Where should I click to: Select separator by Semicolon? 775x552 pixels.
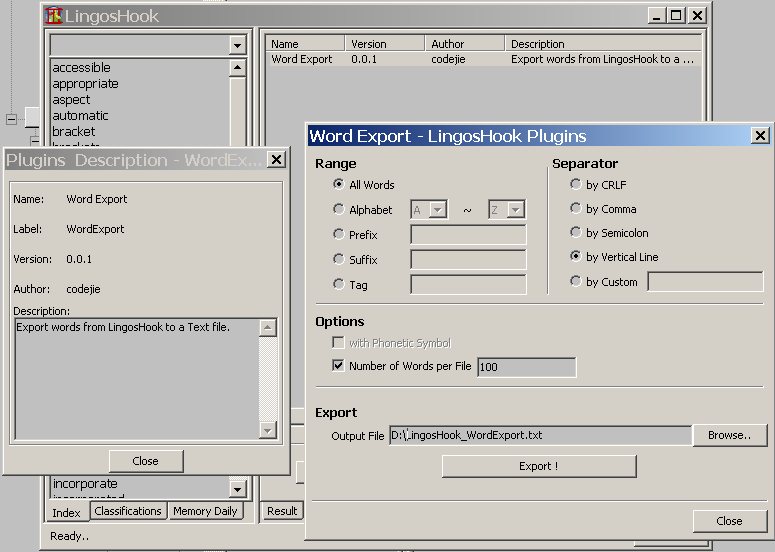[x=575, y=233]
